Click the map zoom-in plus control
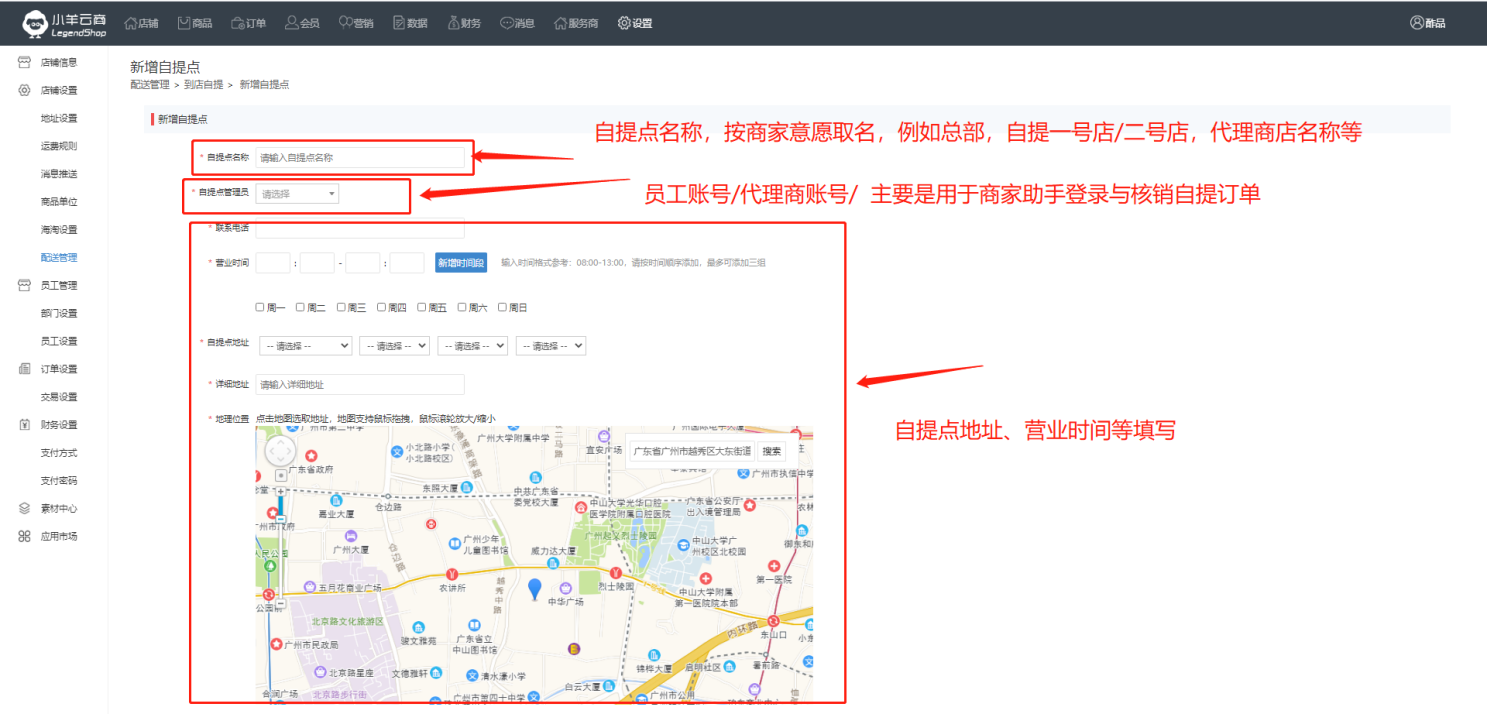The width and height of the screenshot is (1487, 714). tap(281, 491)
